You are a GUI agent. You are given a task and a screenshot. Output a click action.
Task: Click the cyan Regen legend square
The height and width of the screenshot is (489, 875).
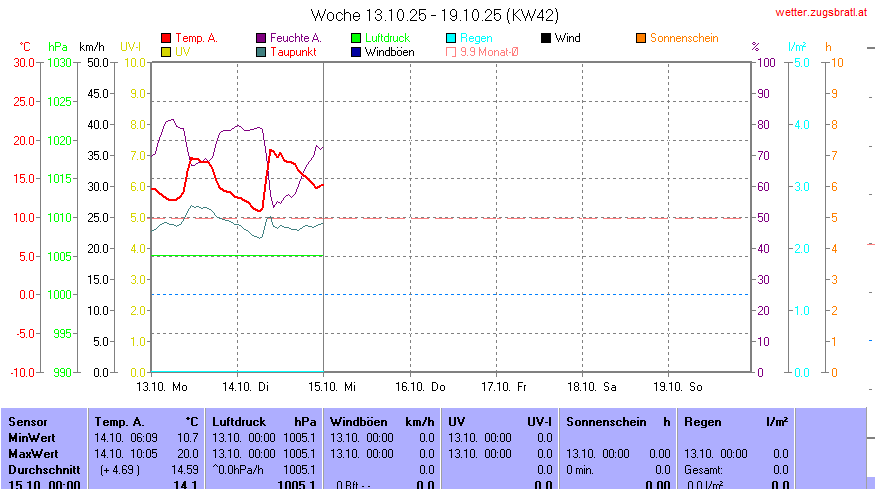[x=451, y=38]
